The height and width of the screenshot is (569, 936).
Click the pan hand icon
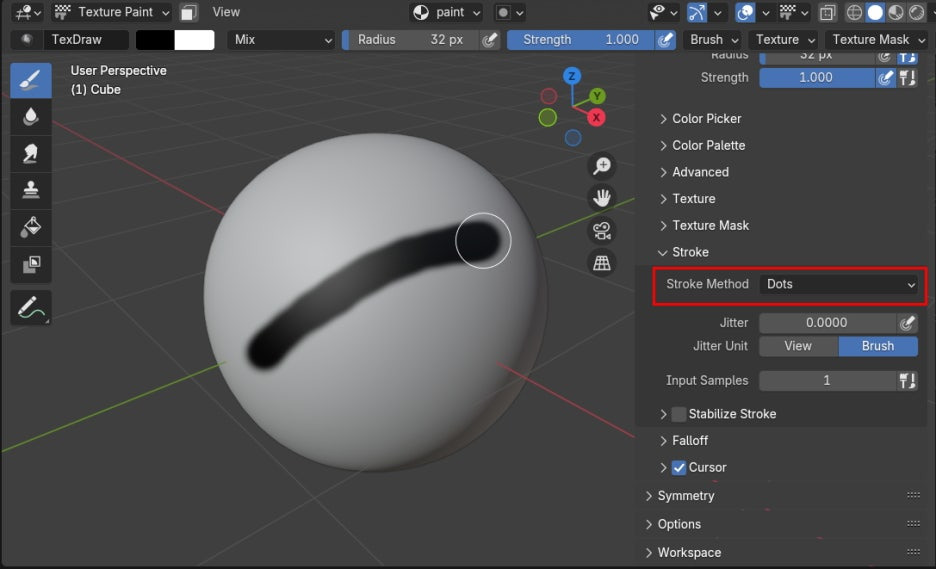point(602,198)
